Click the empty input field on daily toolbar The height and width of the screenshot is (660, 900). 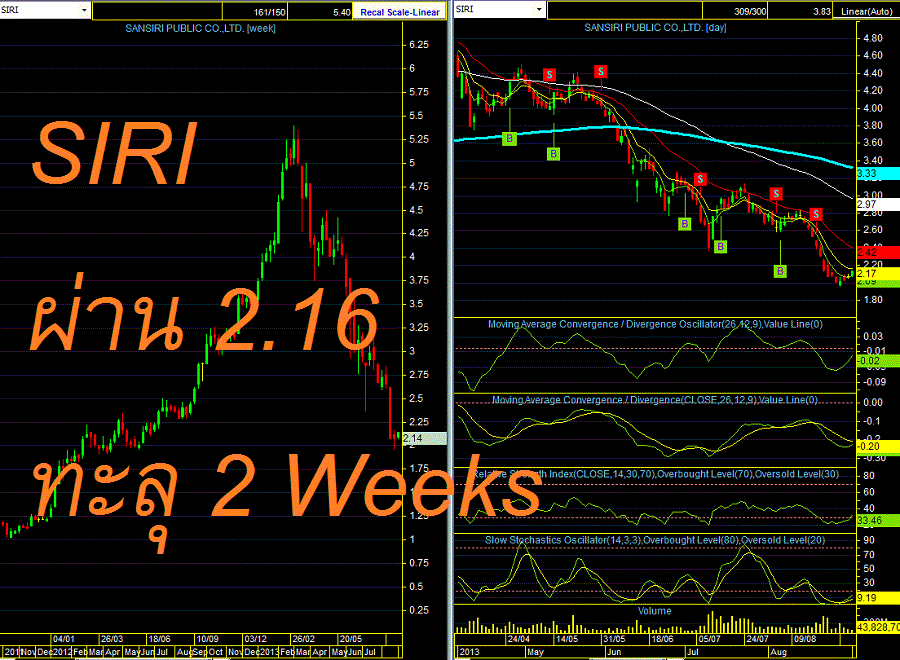pos(624,10)
